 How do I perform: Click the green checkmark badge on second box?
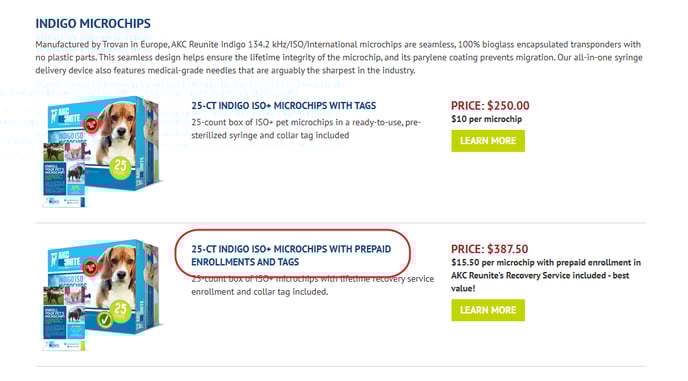(104, 320)
